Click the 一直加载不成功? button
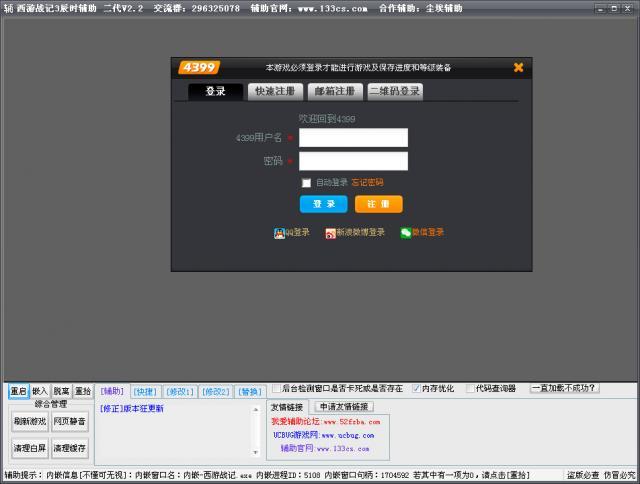This screenshot has height=484, width=640. tap(564, 388)
